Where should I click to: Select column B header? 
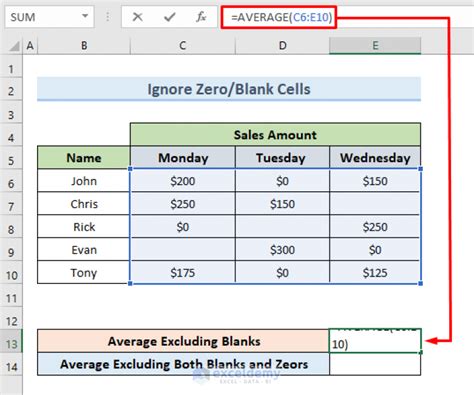84,46
